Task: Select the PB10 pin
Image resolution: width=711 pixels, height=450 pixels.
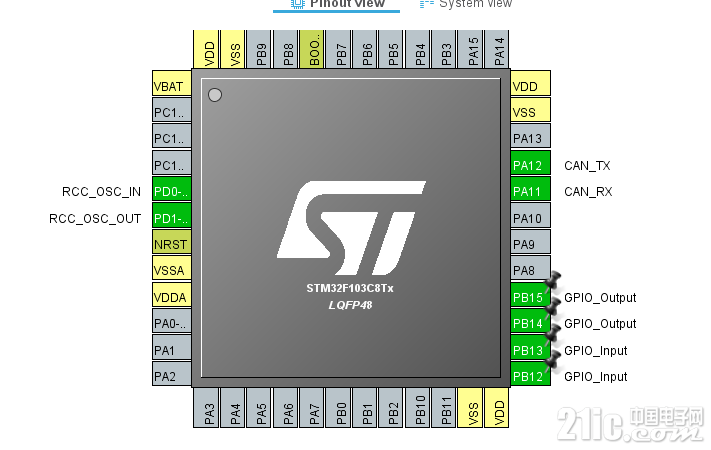Action: (418, 407)
